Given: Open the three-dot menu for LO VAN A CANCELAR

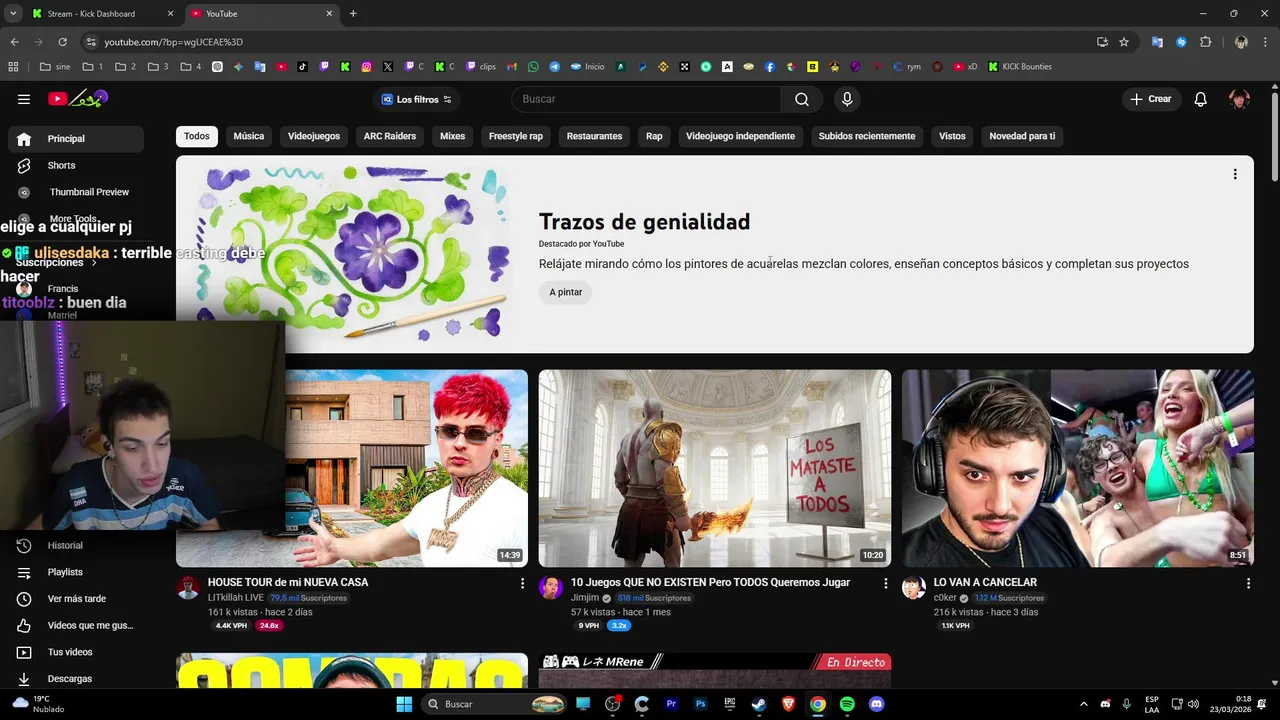Looking at the screenshot, I should [x=1248, y=583].
